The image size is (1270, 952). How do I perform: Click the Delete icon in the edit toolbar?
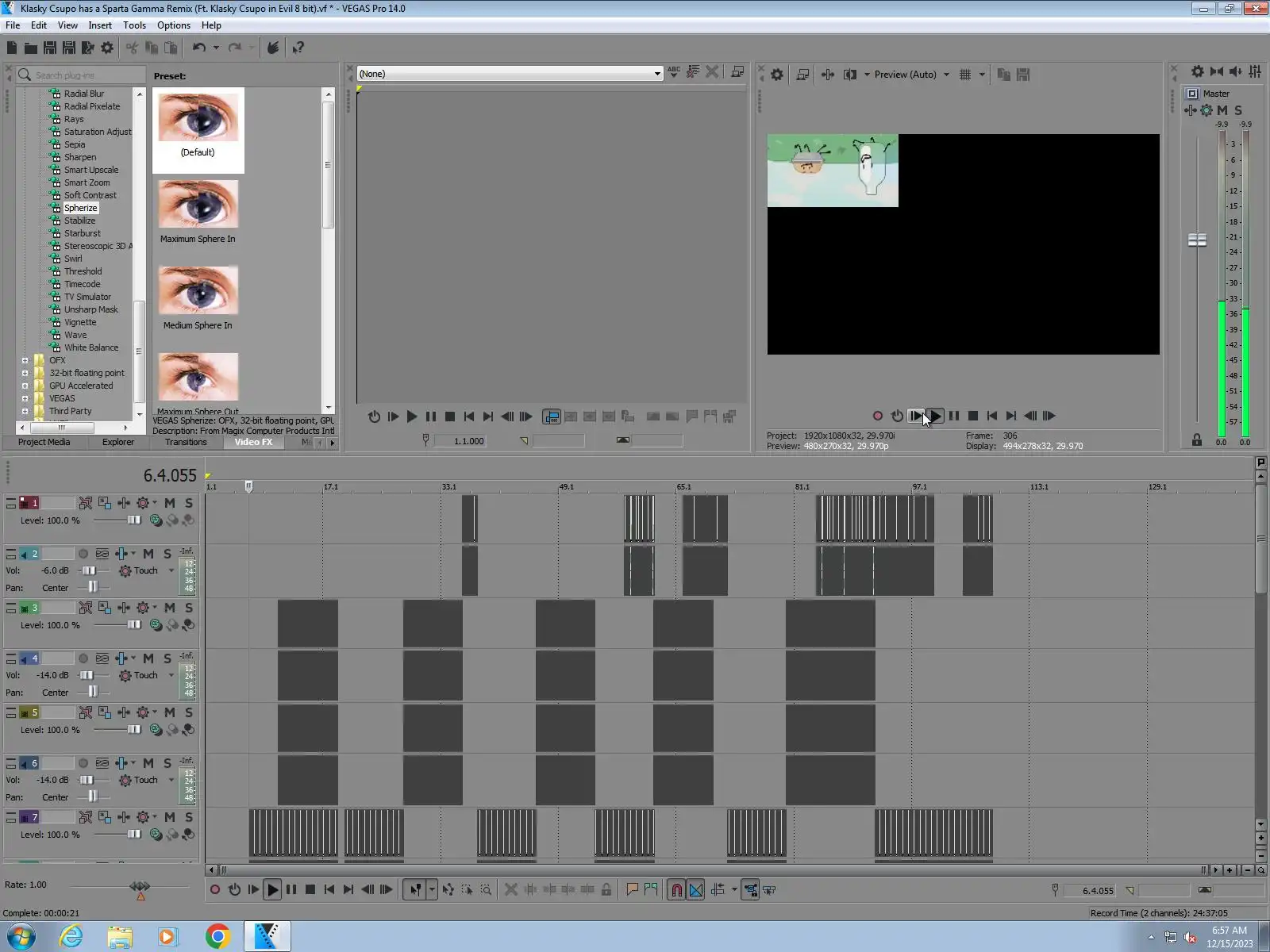click(x=511, y=890)
